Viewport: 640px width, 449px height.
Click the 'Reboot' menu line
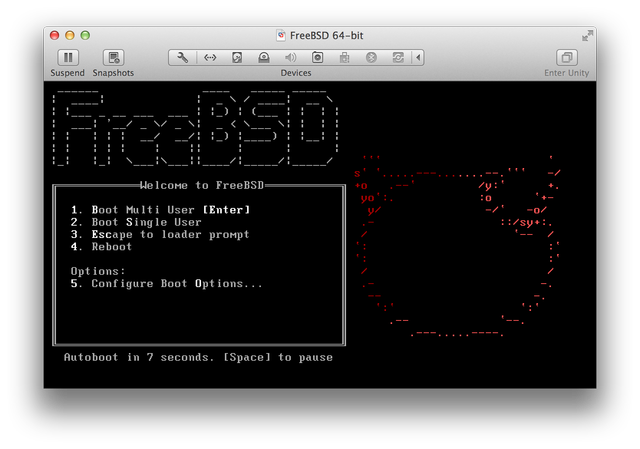101,247
